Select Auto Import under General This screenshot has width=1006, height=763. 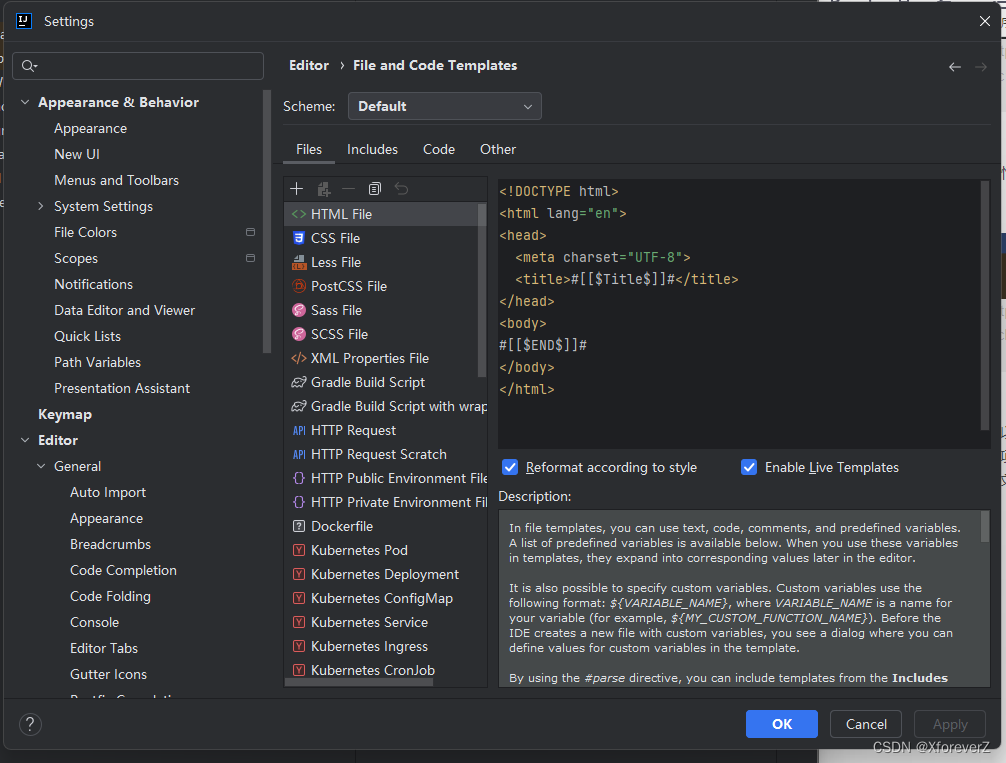108,492
